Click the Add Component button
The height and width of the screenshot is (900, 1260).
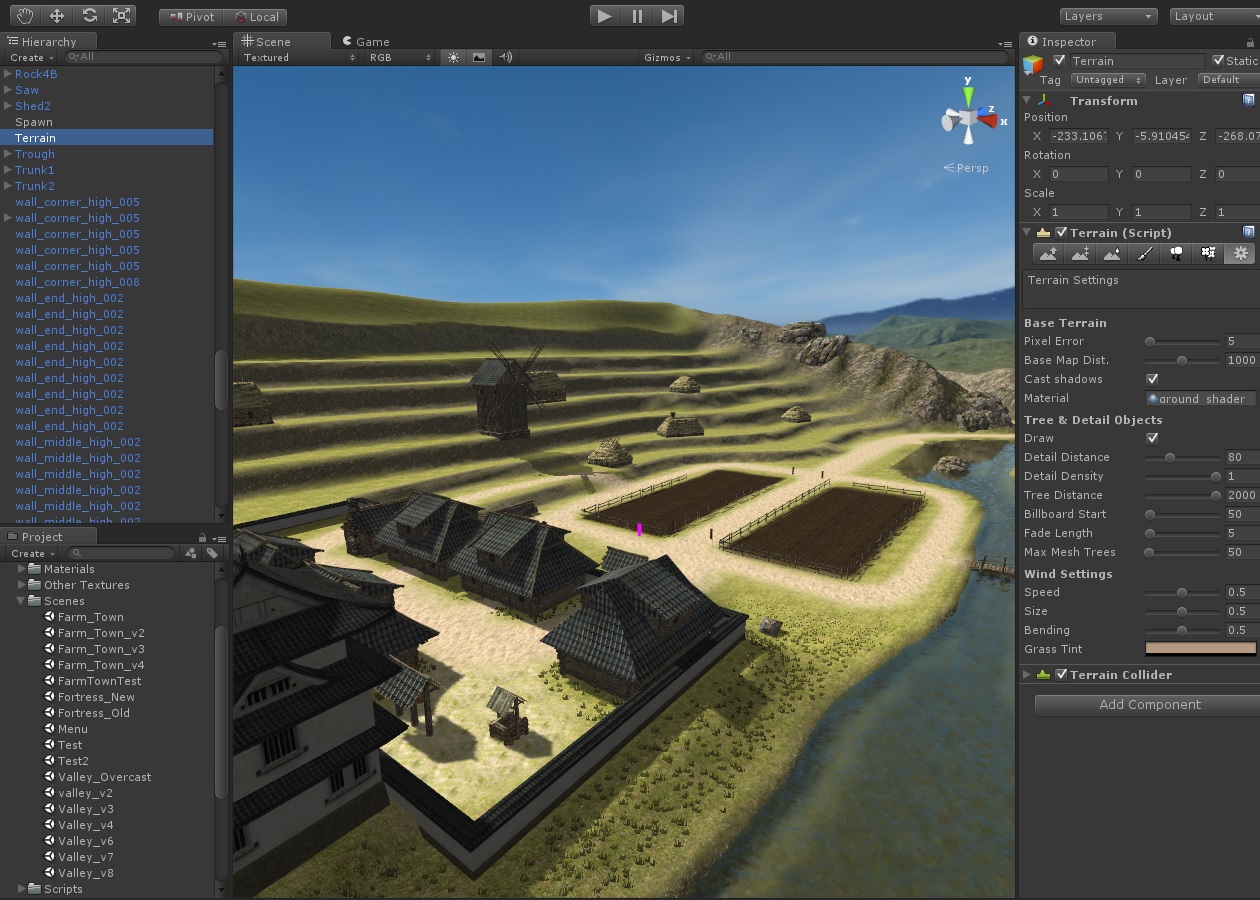[1148, 704]
